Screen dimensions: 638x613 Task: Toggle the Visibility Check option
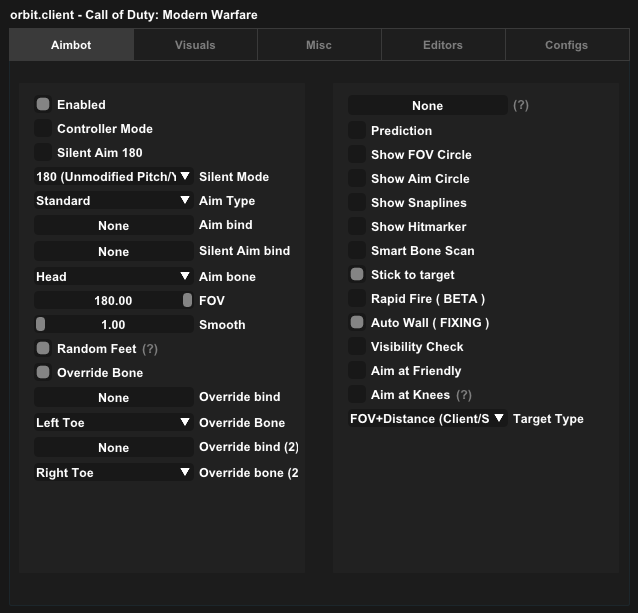[357, 346]
